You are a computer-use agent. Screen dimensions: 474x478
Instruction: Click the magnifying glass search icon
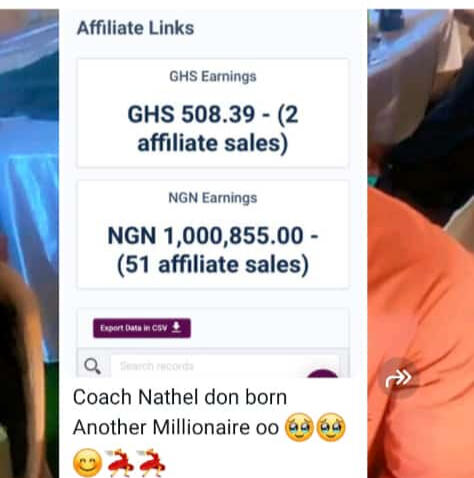click(x=92, y=366)
